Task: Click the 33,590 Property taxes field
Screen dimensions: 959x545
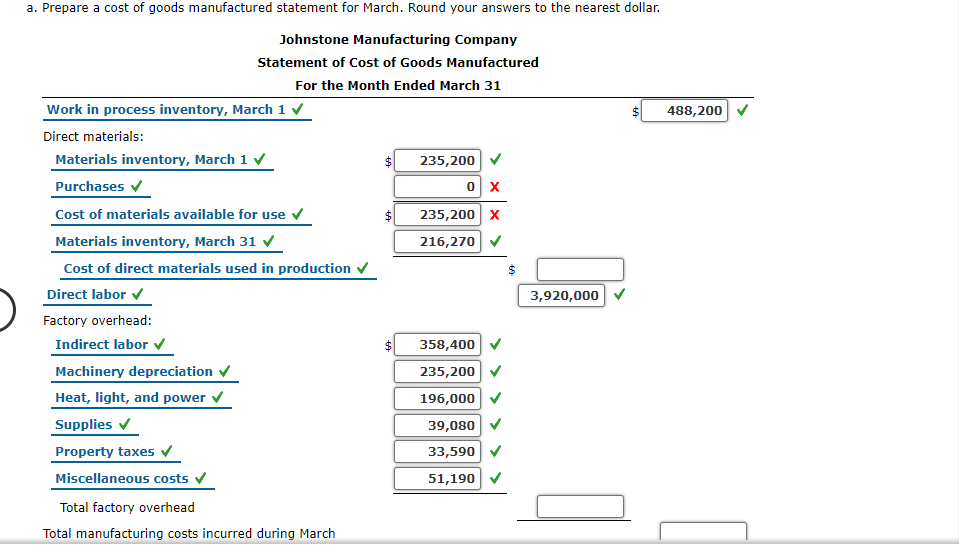Action: point(437,451)
